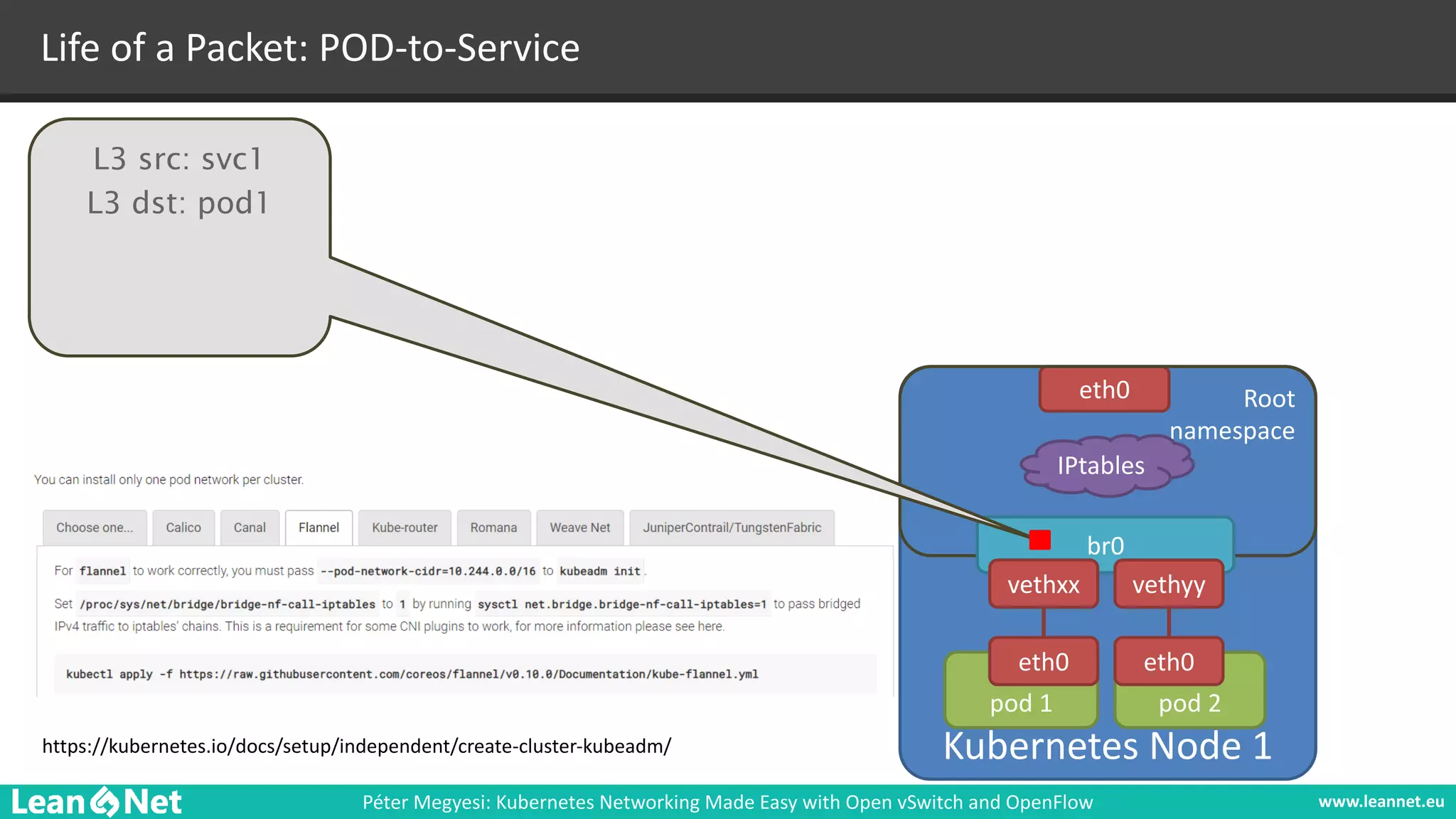Click the LeanNet logo
This screenshot has width=1456, height=819.
[x=97, y=802]
